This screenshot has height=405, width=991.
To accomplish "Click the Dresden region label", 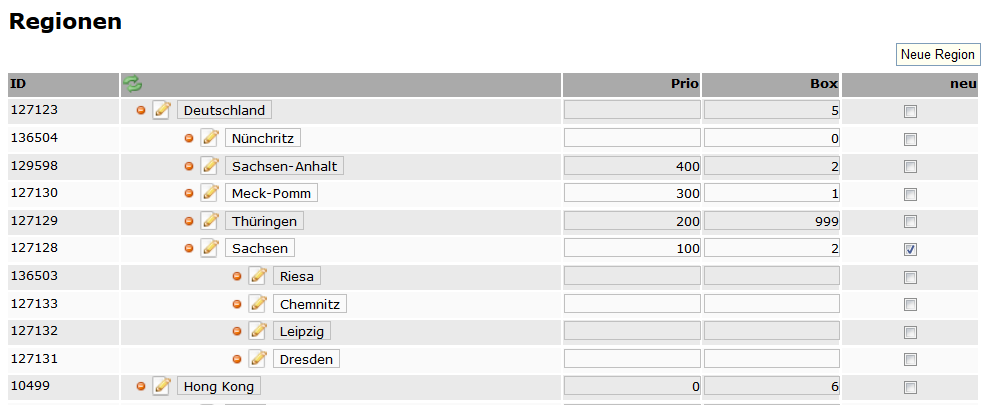I will point(306,358).
